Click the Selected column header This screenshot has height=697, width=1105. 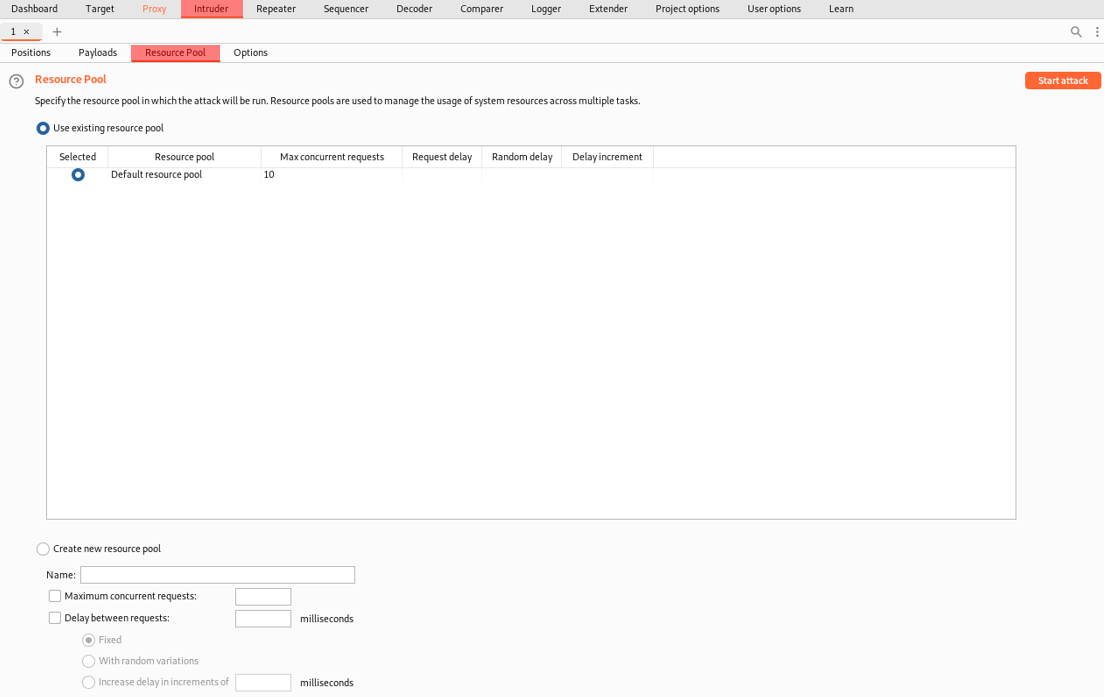[x=78, y=156]
